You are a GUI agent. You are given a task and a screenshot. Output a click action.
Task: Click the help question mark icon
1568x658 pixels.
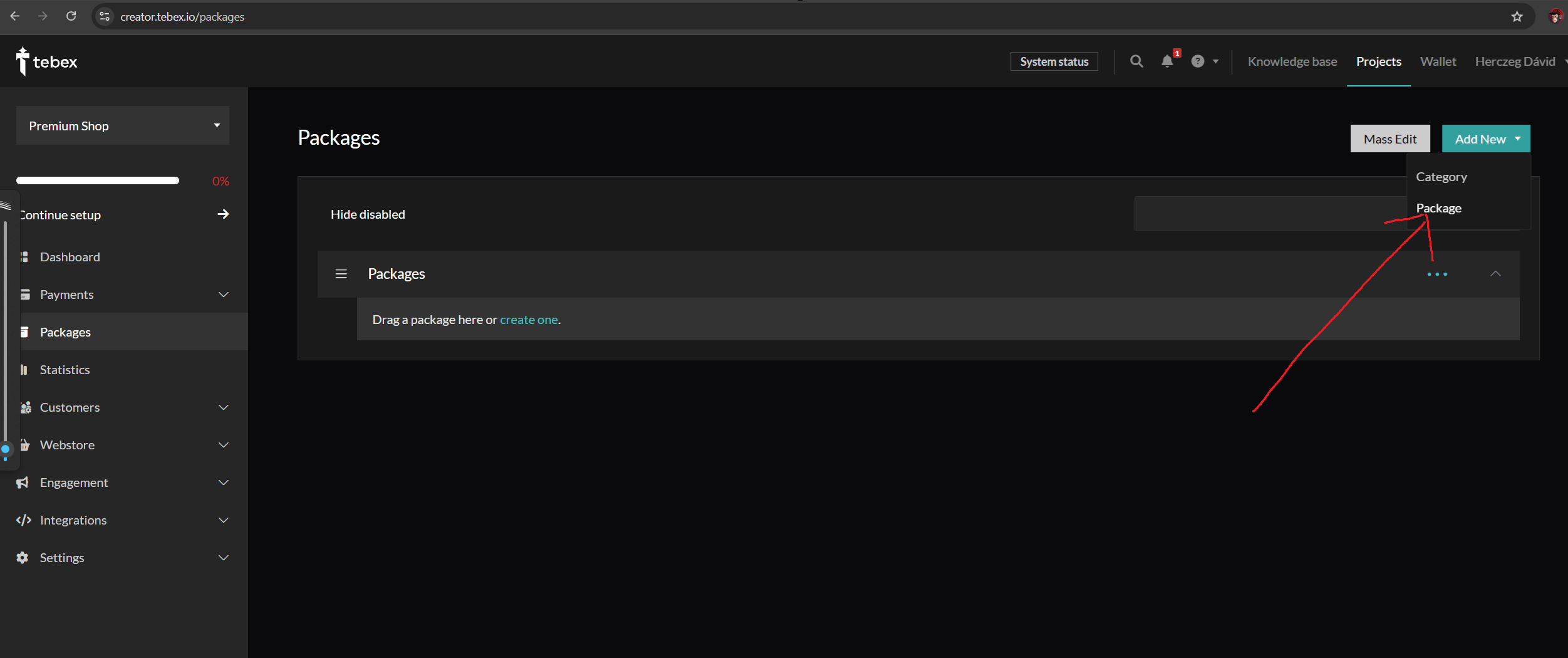[1197, 61]
